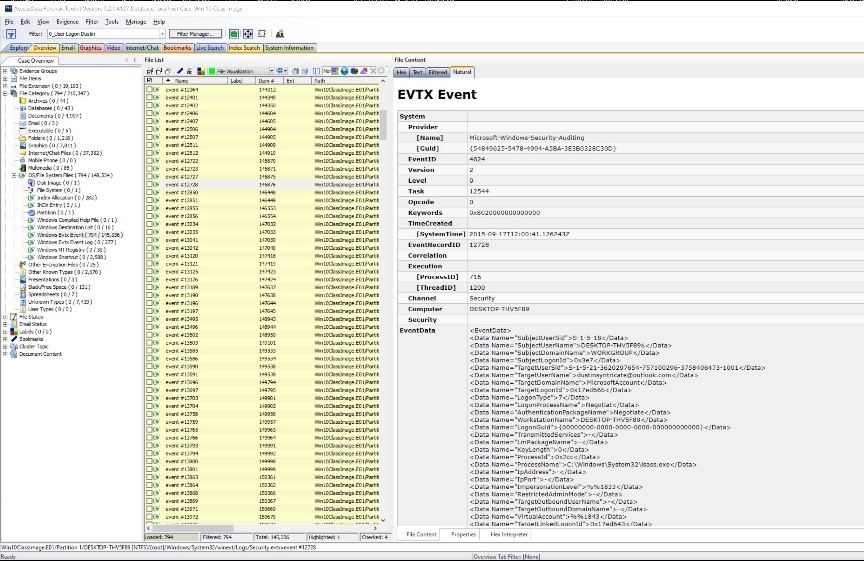Check the box for event #12850
The image size is (864, 561).
click(x=149, y=192)
